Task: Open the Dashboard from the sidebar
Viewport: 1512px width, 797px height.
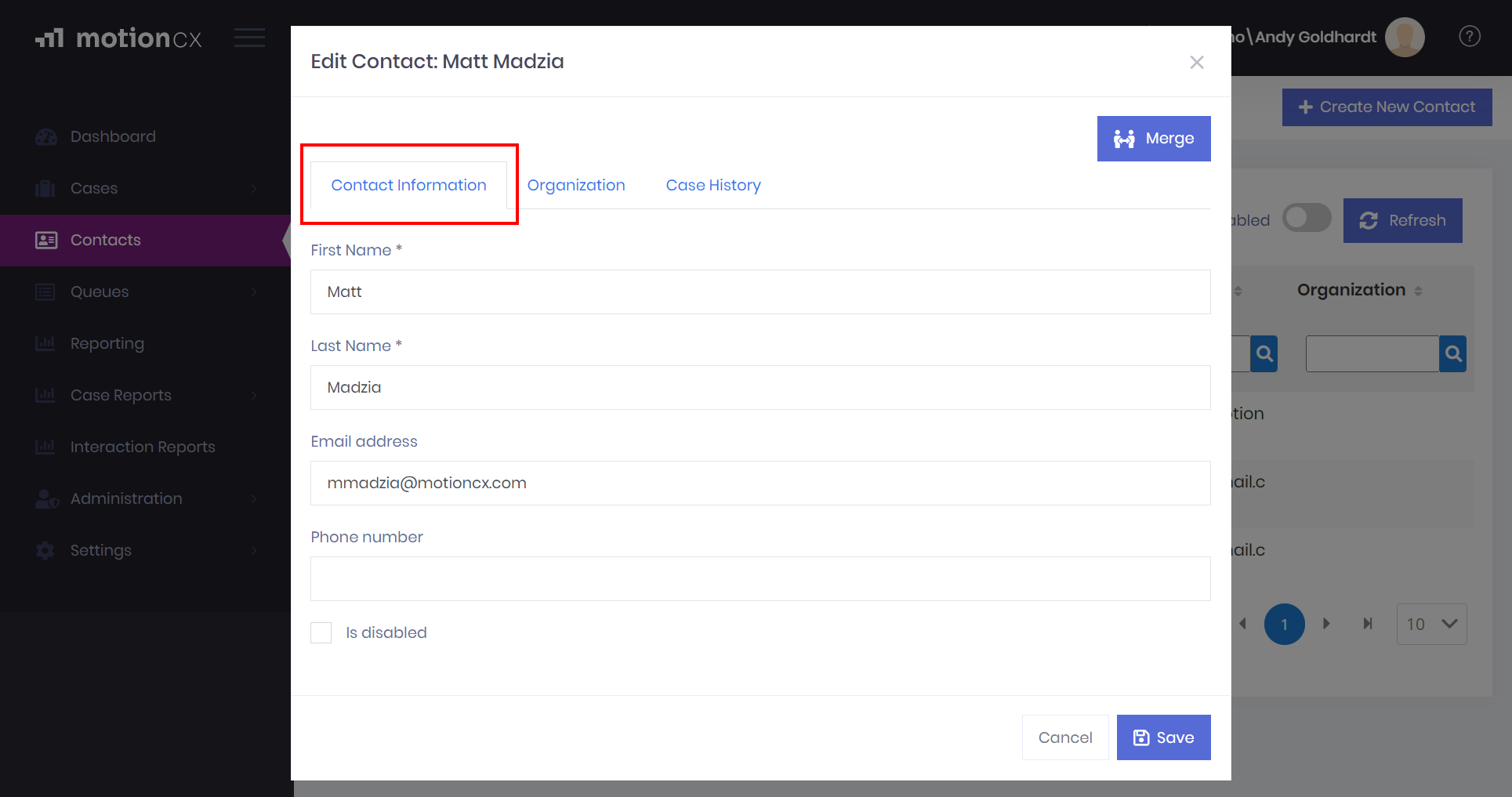Action: (x=112, y=136)
